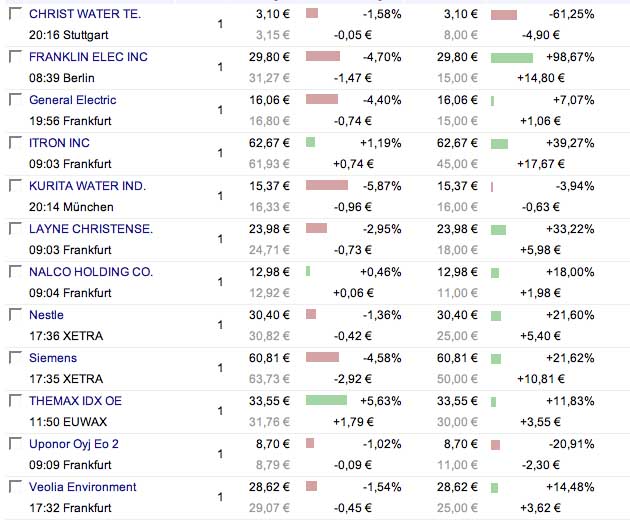Click THEMAX green daily change bar

pos(326,400)
